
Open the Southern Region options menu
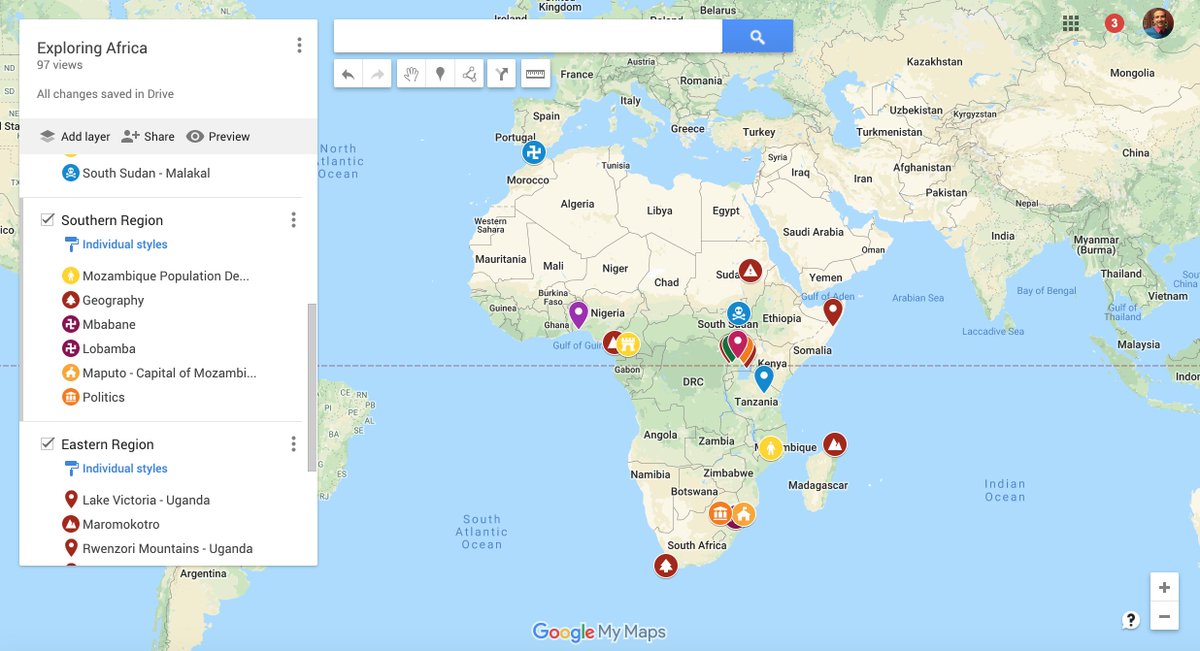(293, 219)
